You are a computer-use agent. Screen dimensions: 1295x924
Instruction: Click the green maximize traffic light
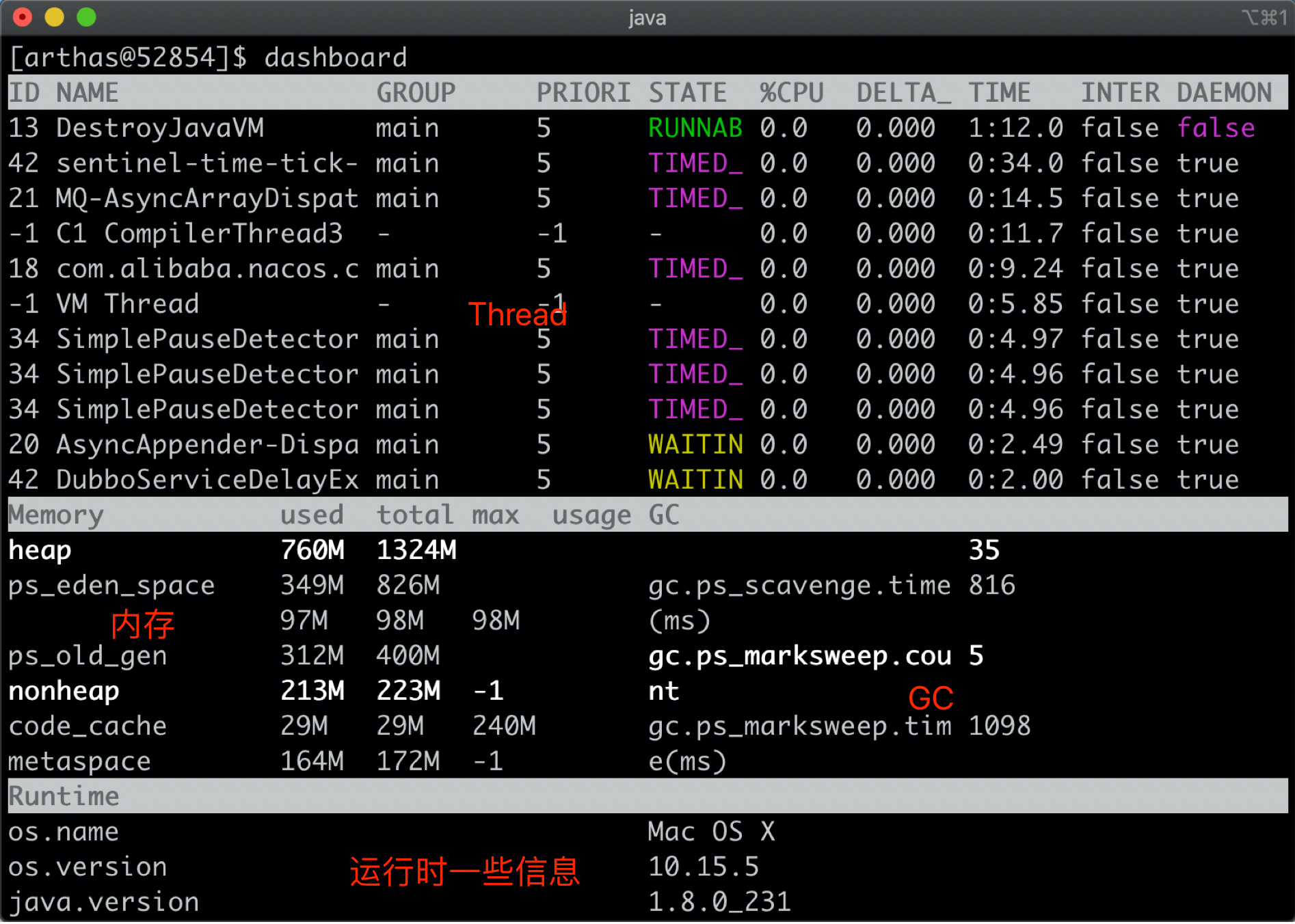click(x=85, y=16)
